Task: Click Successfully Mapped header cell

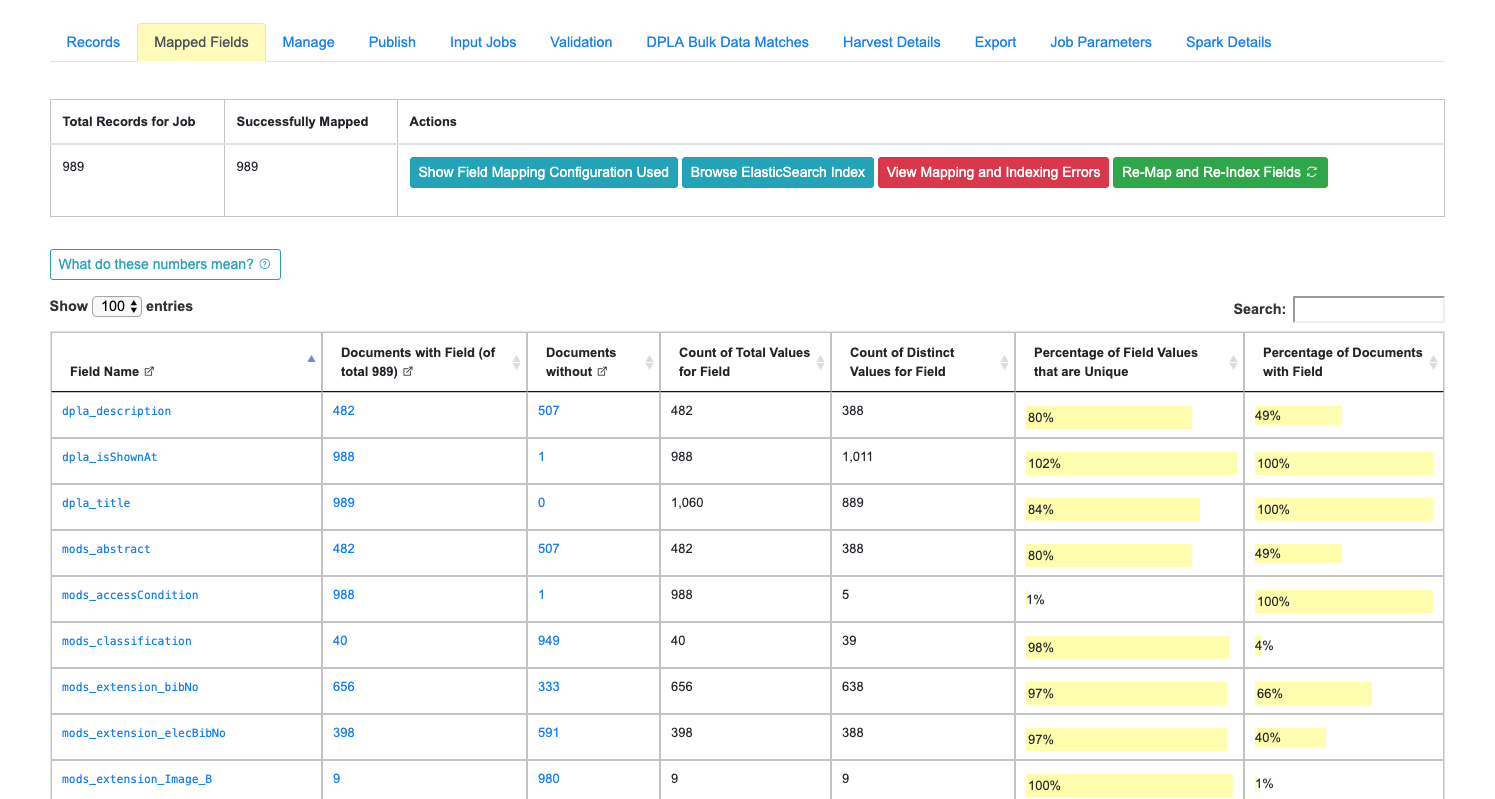Action: pyautogui.click(x=311, y=122)
